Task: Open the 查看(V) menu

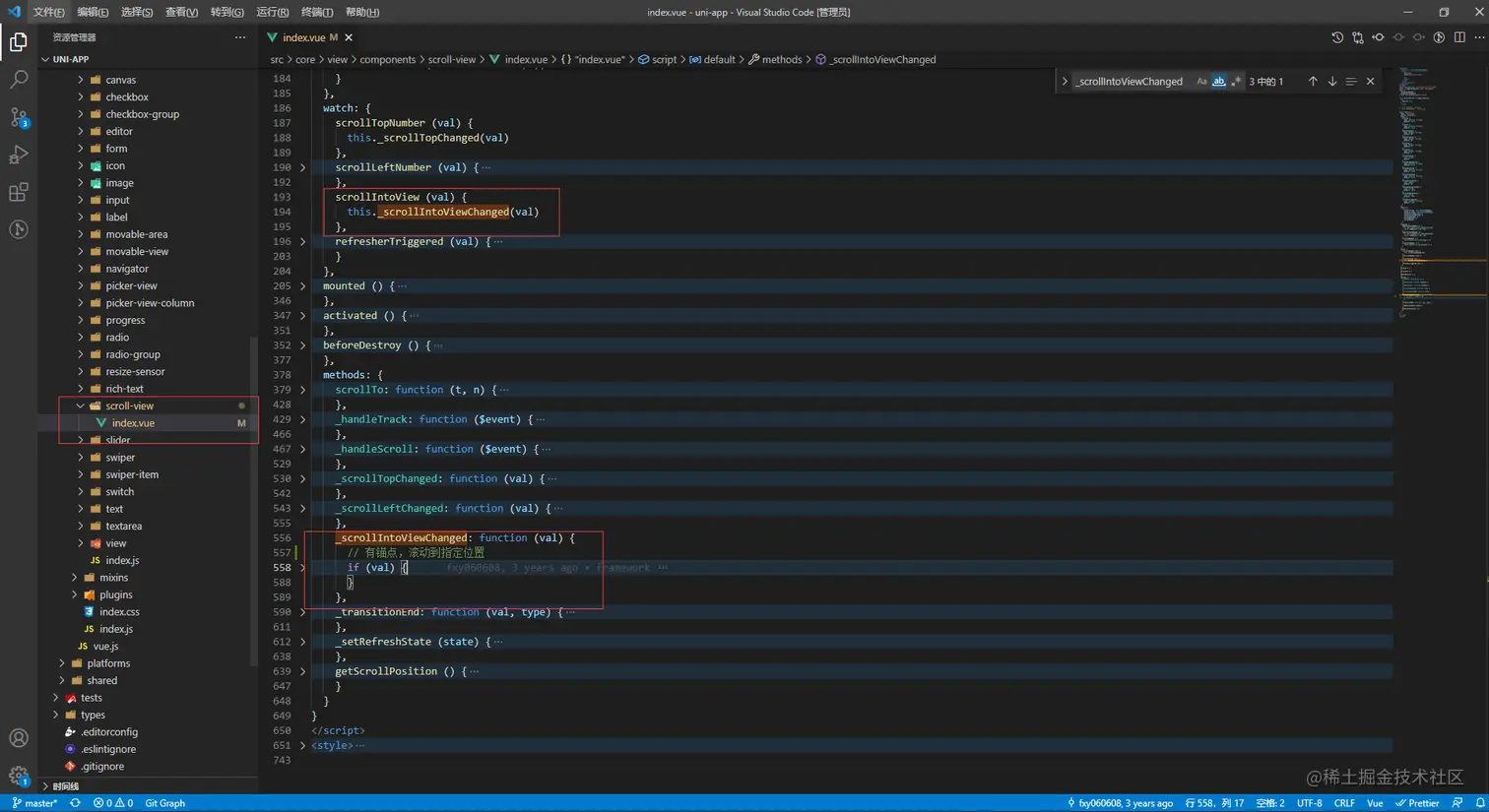Action: click(x=181, y=12)
